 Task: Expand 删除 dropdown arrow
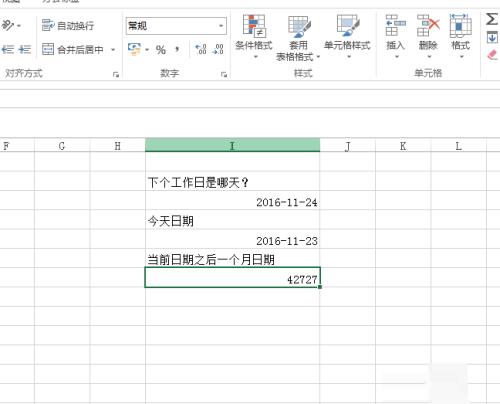429,56
